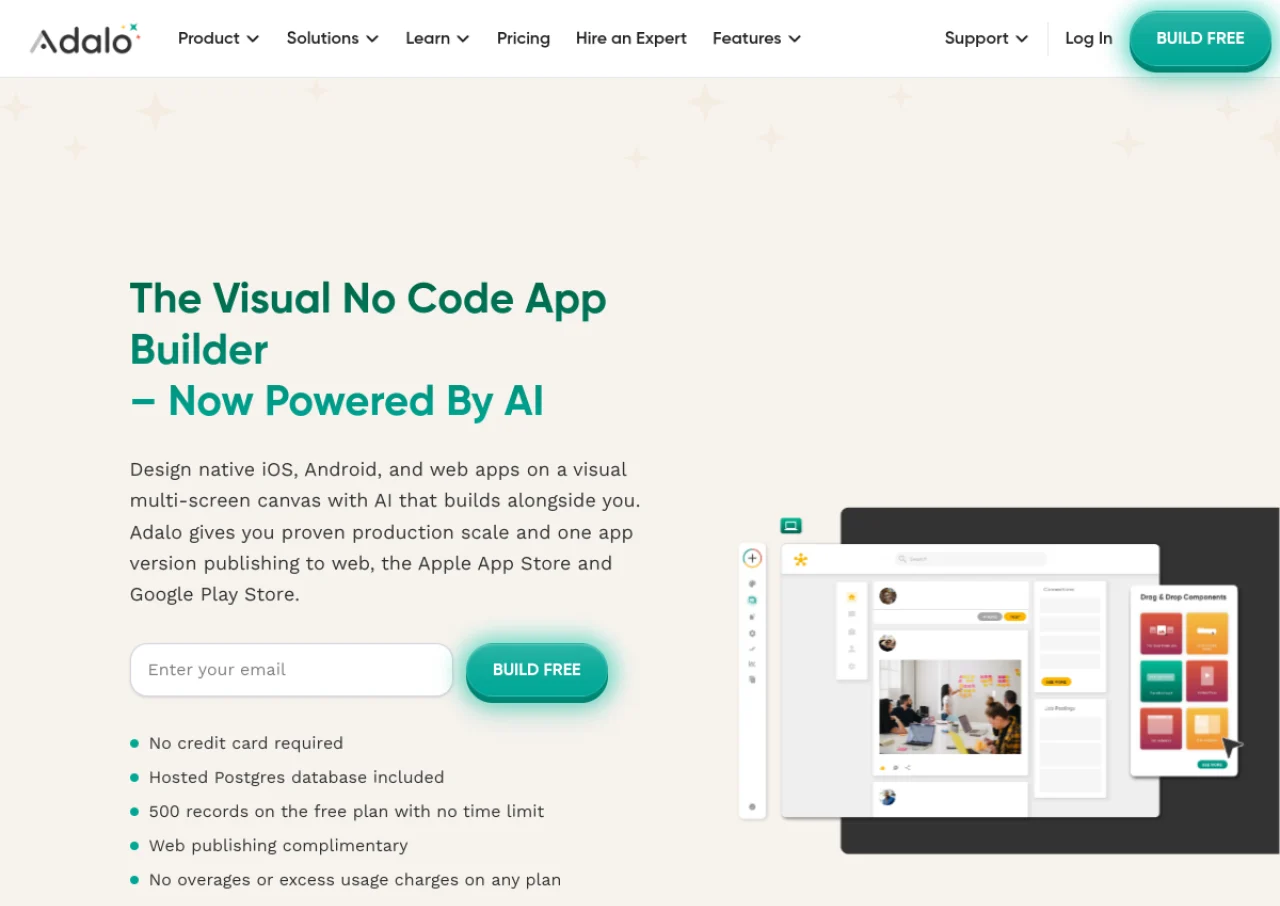Expand the Learn dropdown
This screenshot has height=906, width=1280.
pos(437,38)
